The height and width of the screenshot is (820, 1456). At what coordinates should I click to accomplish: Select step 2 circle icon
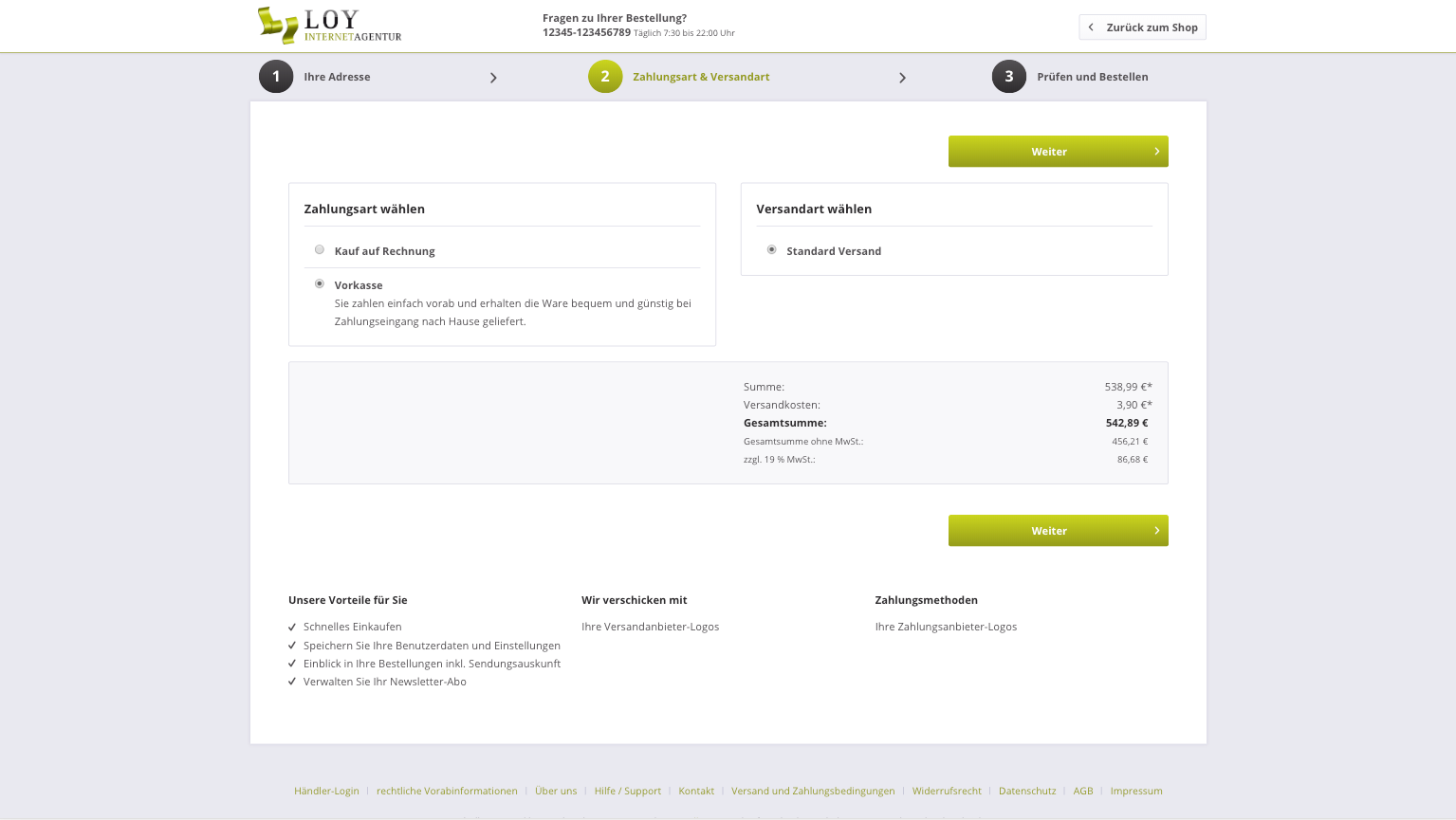click(605, 77)
